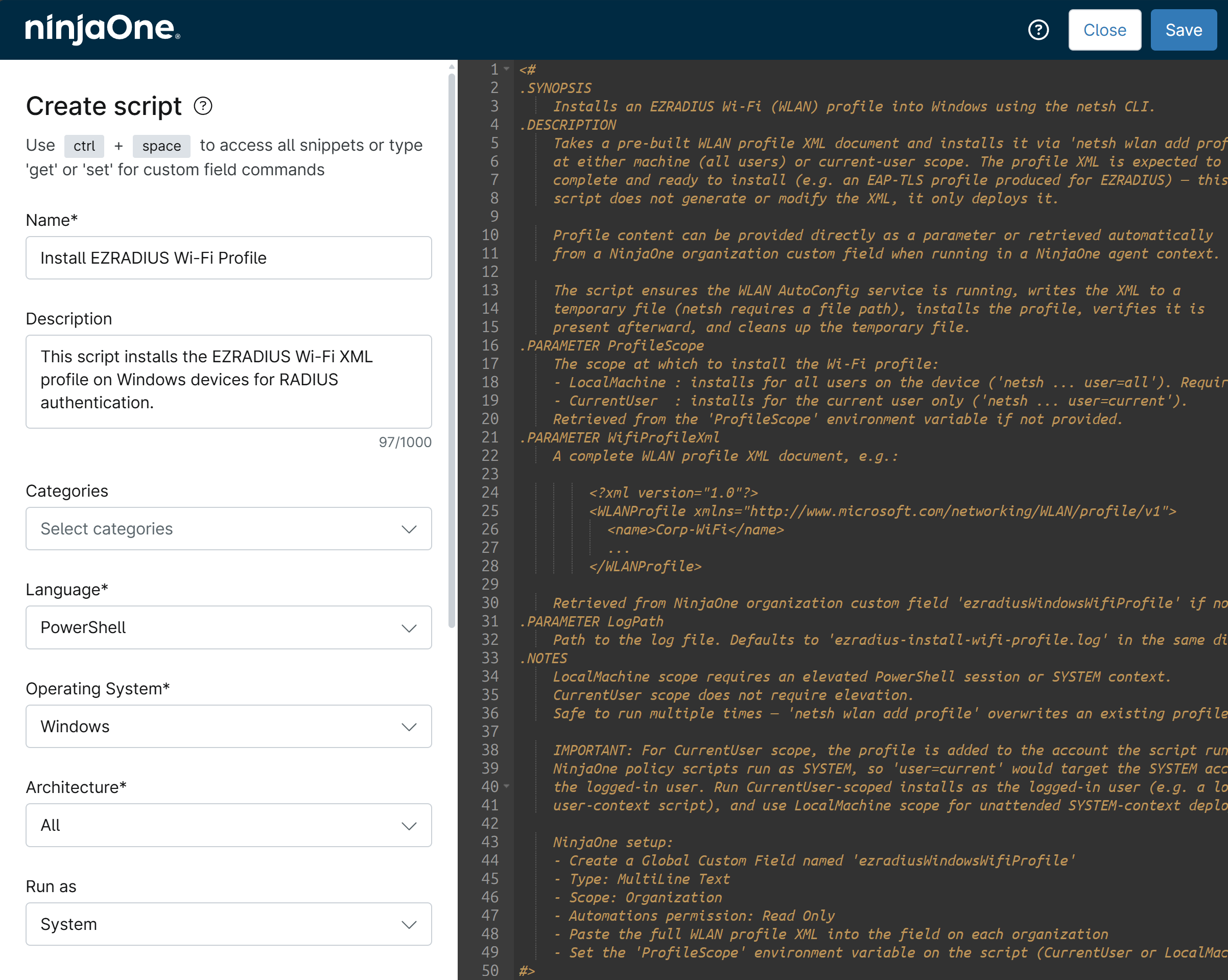Click the '<?xml version="1.0"?>' line

click(x=674, y=492)
